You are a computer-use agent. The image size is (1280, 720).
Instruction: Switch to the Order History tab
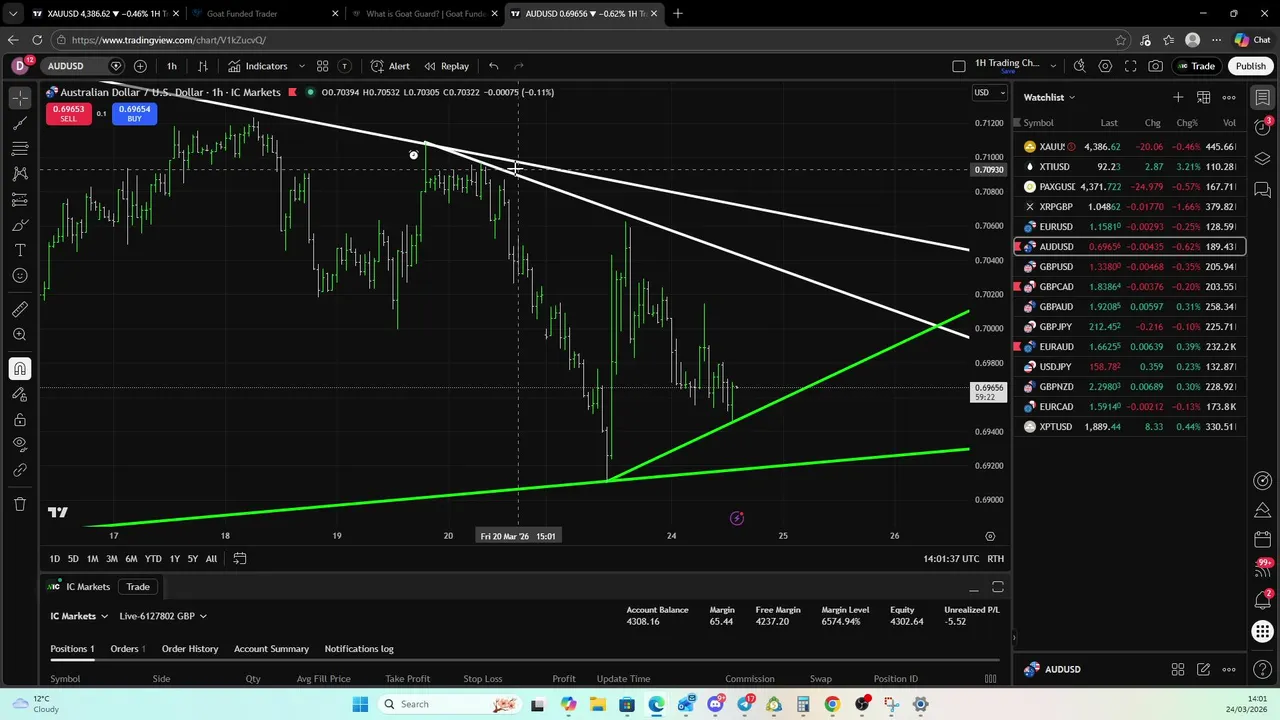coord(190,649)
